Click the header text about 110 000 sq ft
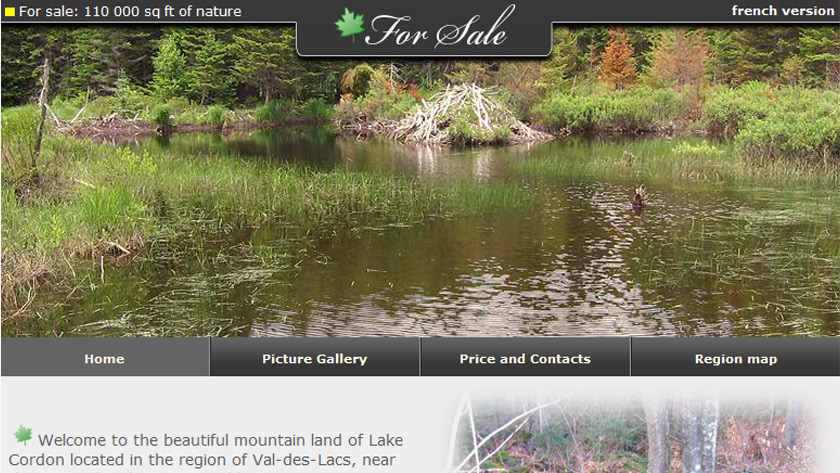840x473 pixels. [130, 11]
